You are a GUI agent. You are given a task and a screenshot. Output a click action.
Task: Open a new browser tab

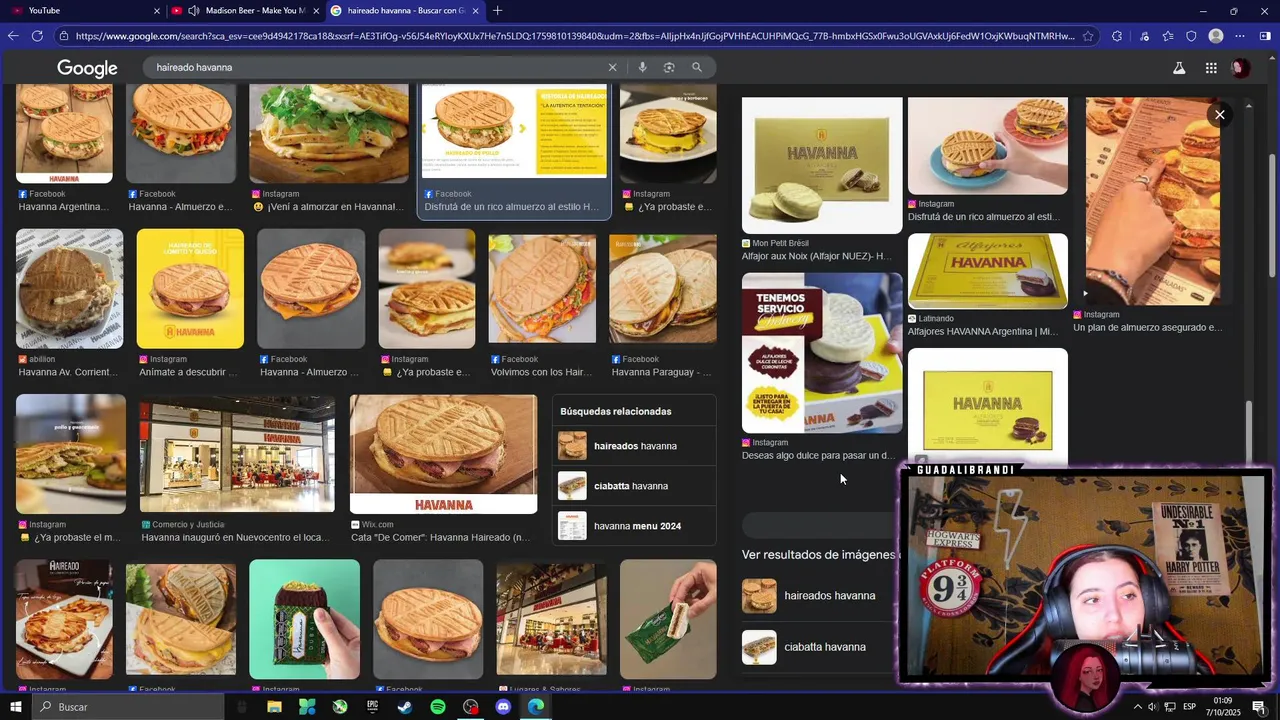pyautogui.click(x=497, y=11)
